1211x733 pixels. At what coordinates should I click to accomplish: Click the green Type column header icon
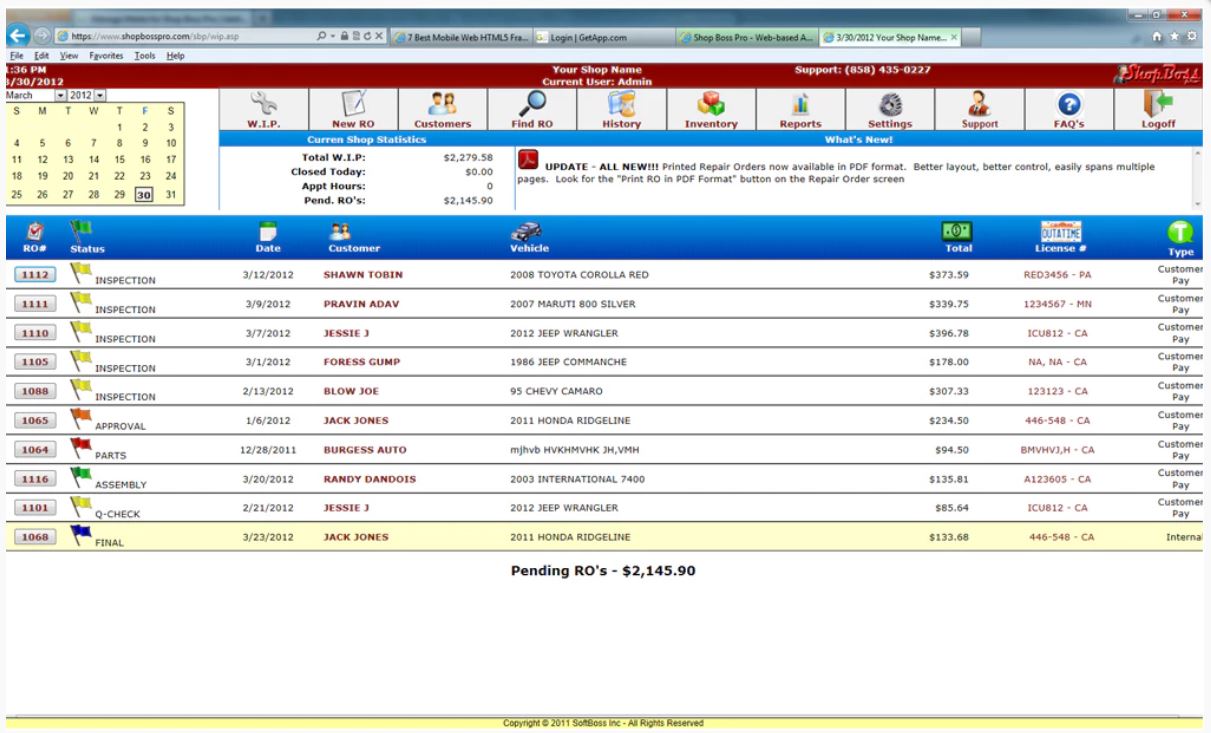(x=1182, y=233)
